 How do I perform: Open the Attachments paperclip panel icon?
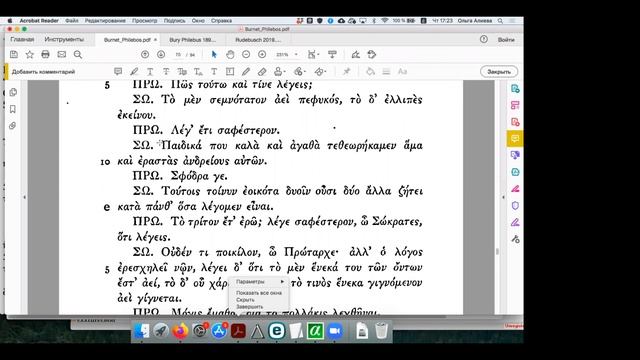13,126
